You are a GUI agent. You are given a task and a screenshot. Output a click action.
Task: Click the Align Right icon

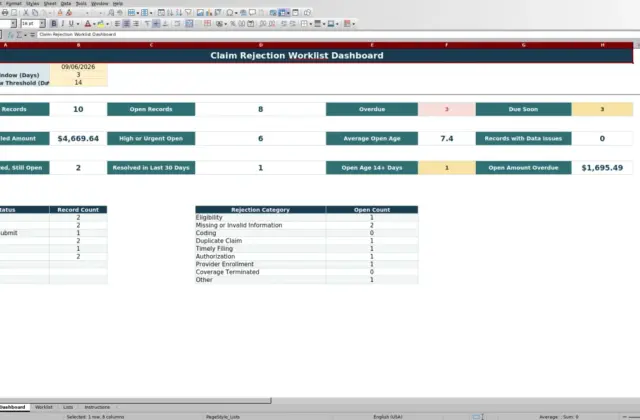(x=136, y=24)
